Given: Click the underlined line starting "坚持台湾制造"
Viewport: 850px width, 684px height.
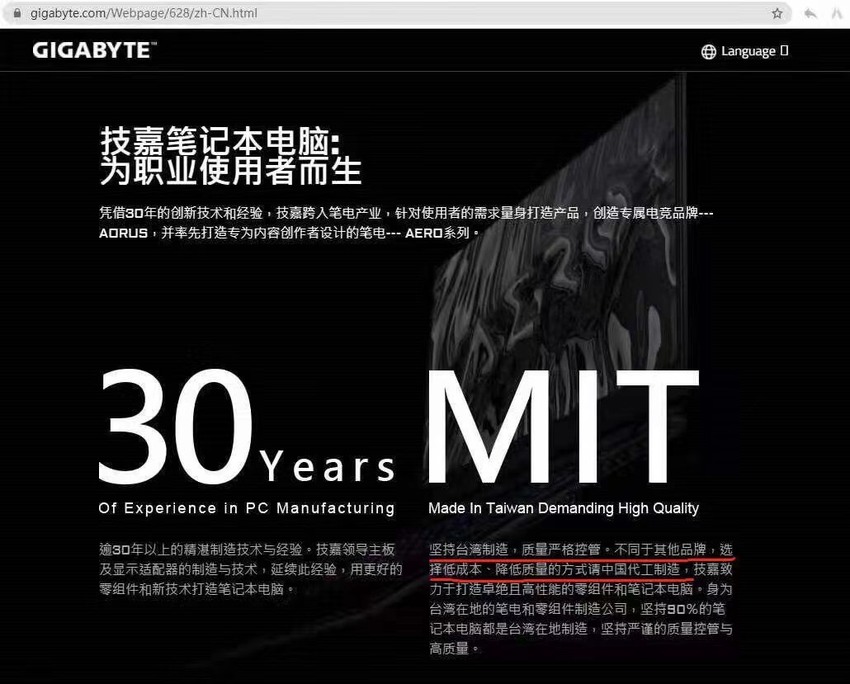Looking at the screenshot, I should coord(581,550).
